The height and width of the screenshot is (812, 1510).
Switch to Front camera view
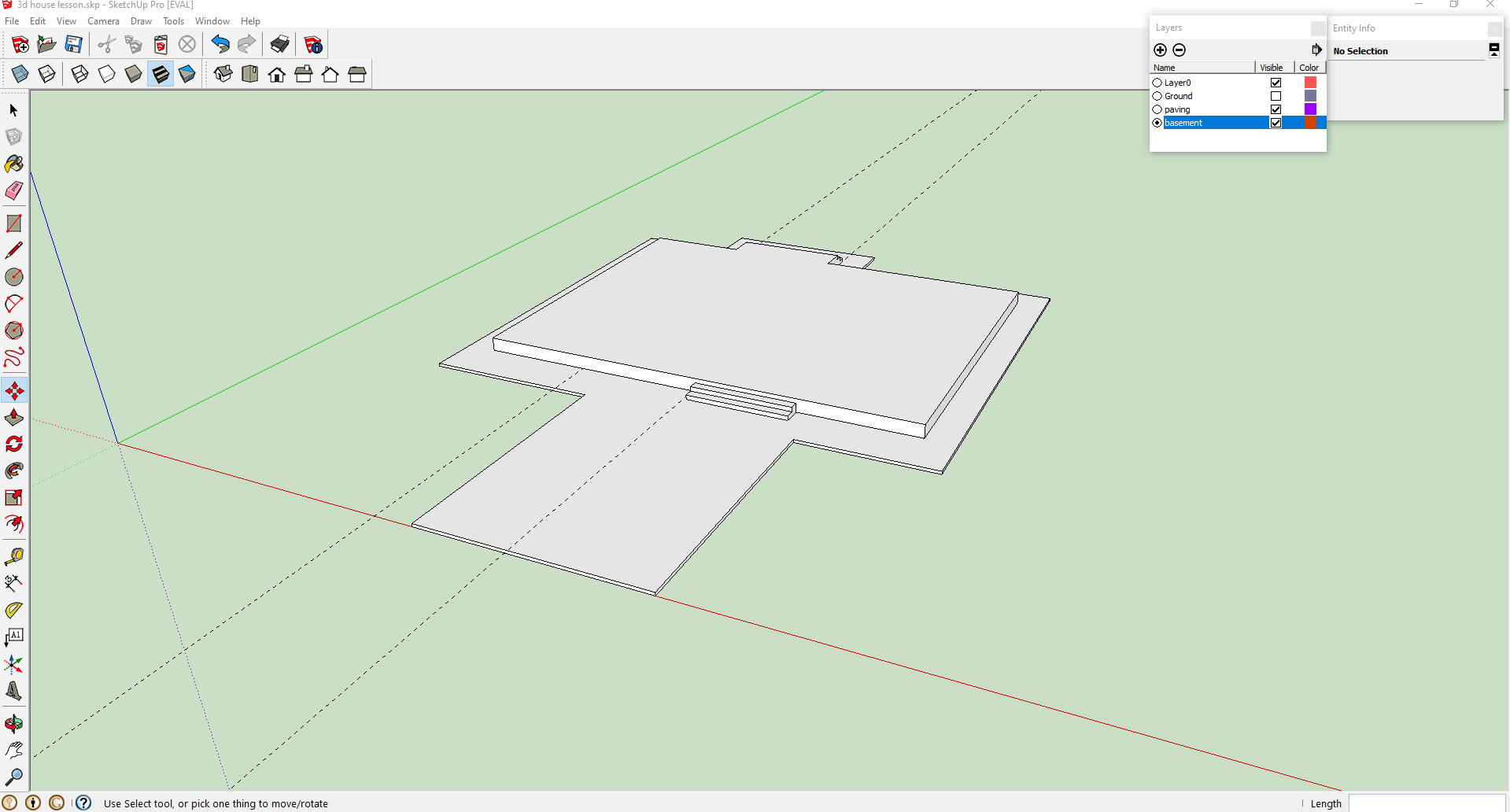[x=276, y=74]
